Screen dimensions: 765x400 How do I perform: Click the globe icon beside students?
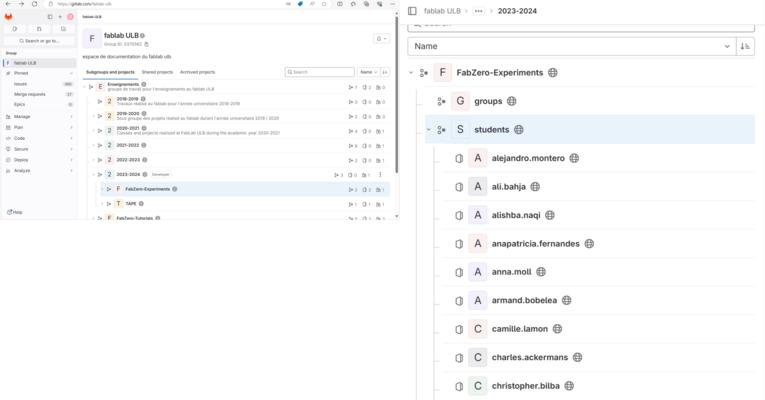(519, 130)
